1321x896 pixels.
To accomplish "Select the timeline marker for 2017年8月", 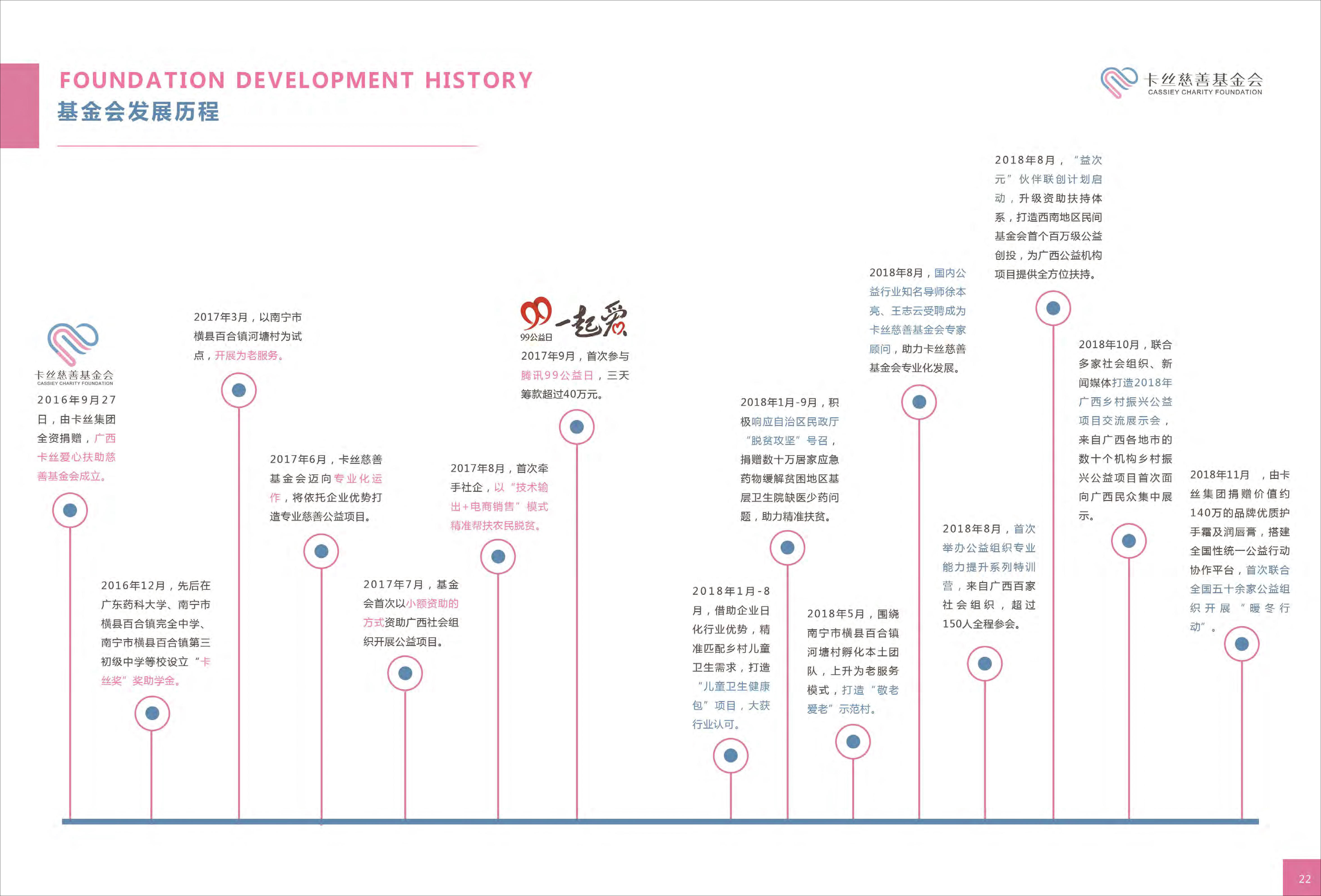I will (x=498, y=557).
